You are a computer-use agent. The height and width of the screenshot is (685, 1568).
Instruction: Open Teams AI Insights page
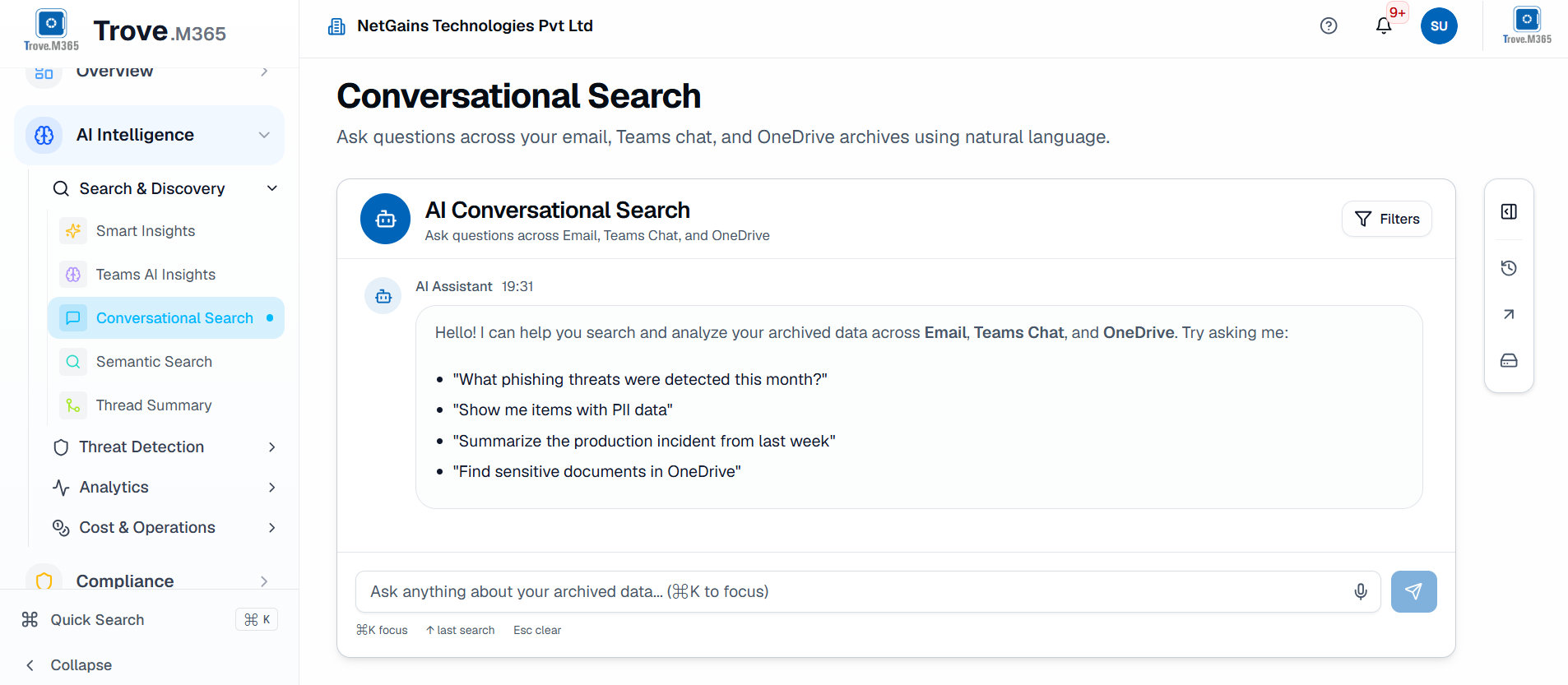(166, 275)
